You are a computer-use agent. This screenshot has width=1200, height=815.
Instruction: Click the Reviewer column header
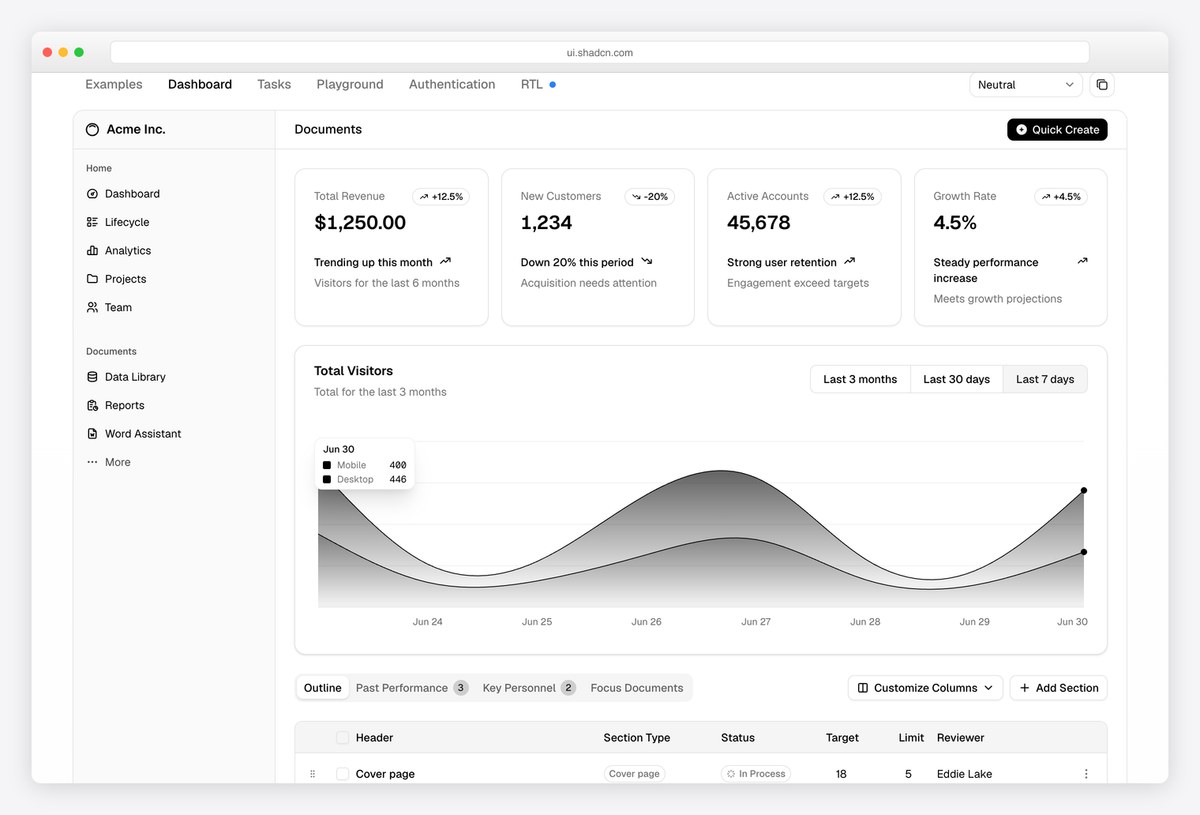tap(961, 738)
